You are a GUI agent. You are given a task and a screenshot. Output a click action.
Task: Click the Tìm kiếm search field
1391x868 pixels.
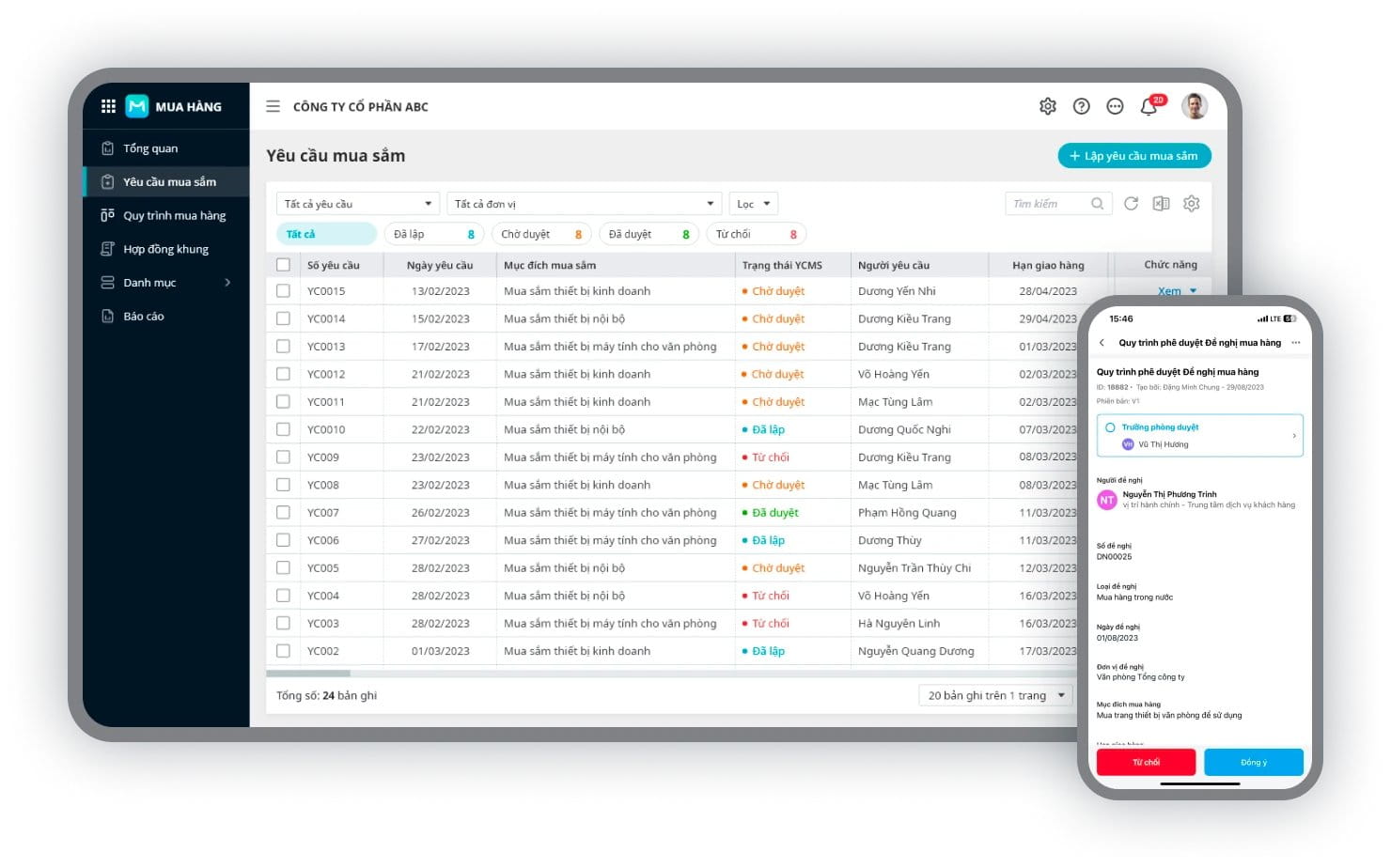1058,204
